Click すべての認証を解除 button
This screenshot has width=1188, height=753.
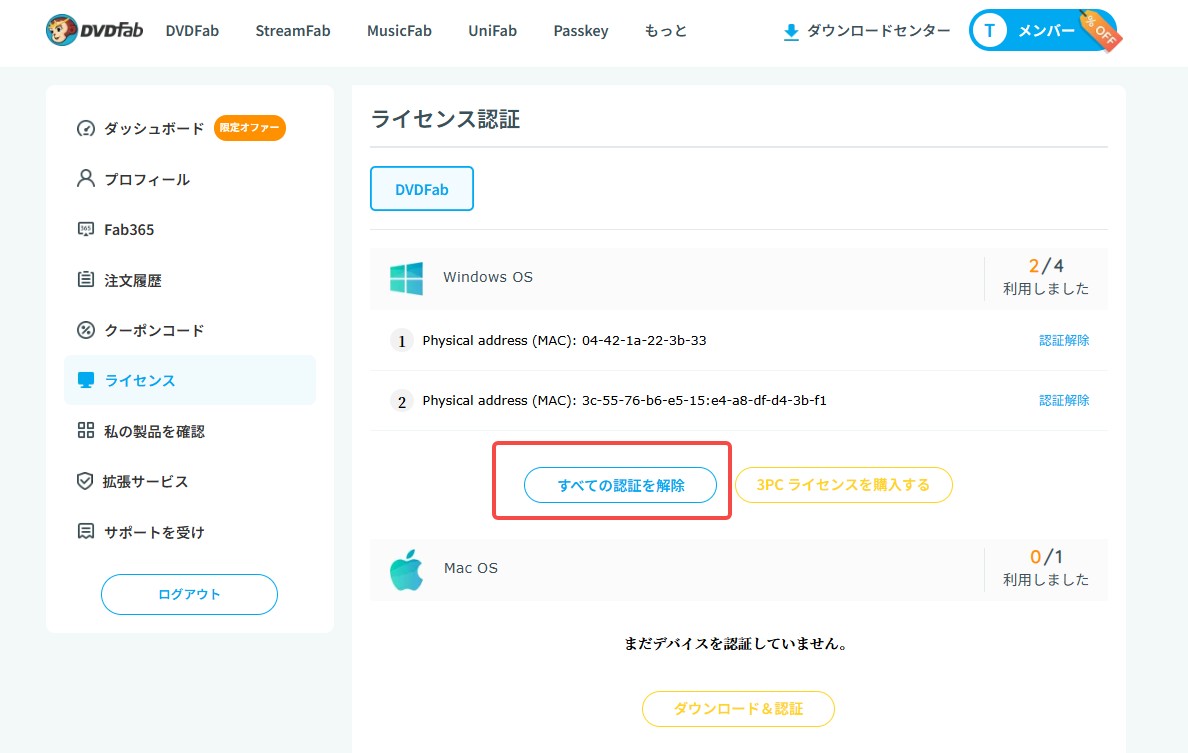pyautogui.click(x=621, y=485)
